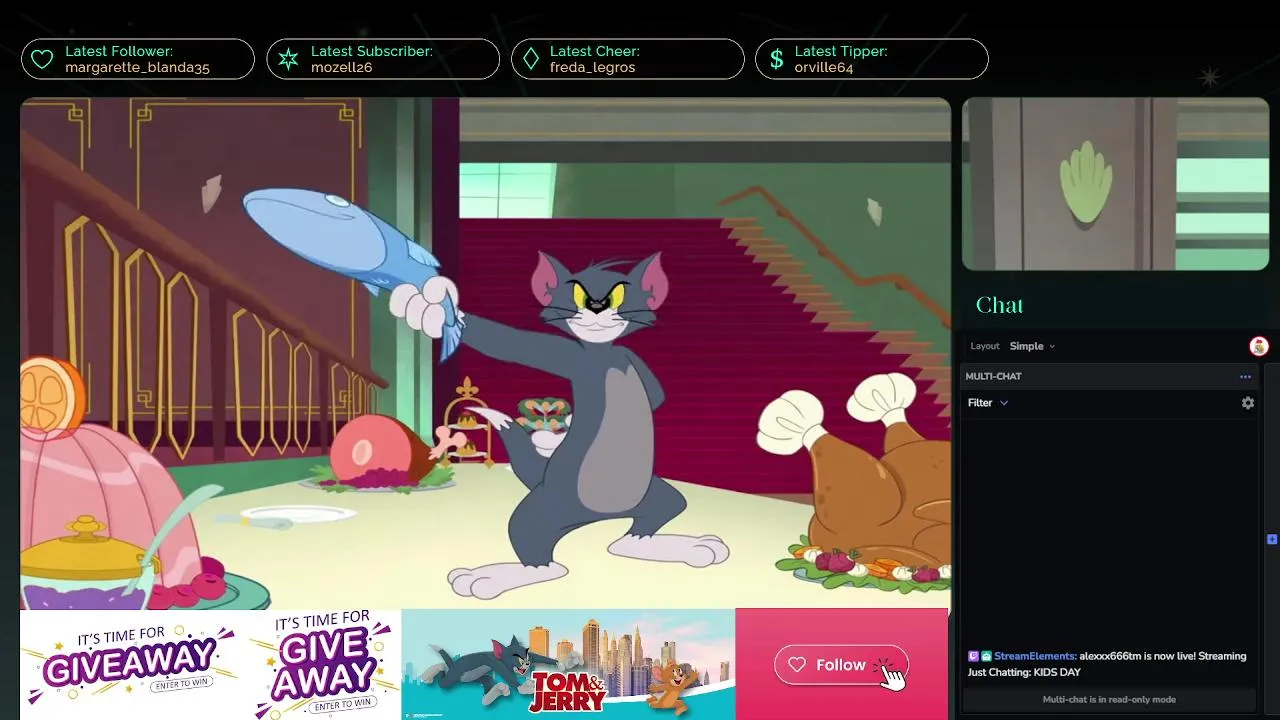The height and width of the screenshot is (720, 1280).
Task: Click latest tipper name orville64
Action: pyautogui.click(x=824, y=68)
